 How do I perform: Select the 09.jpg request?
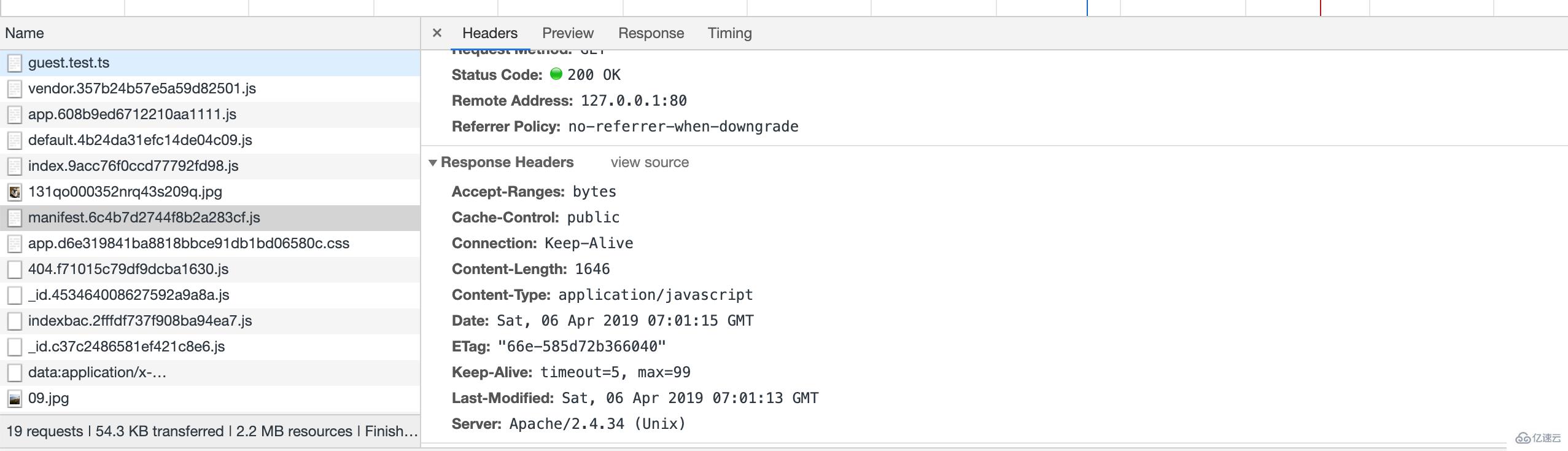point(210,398)
